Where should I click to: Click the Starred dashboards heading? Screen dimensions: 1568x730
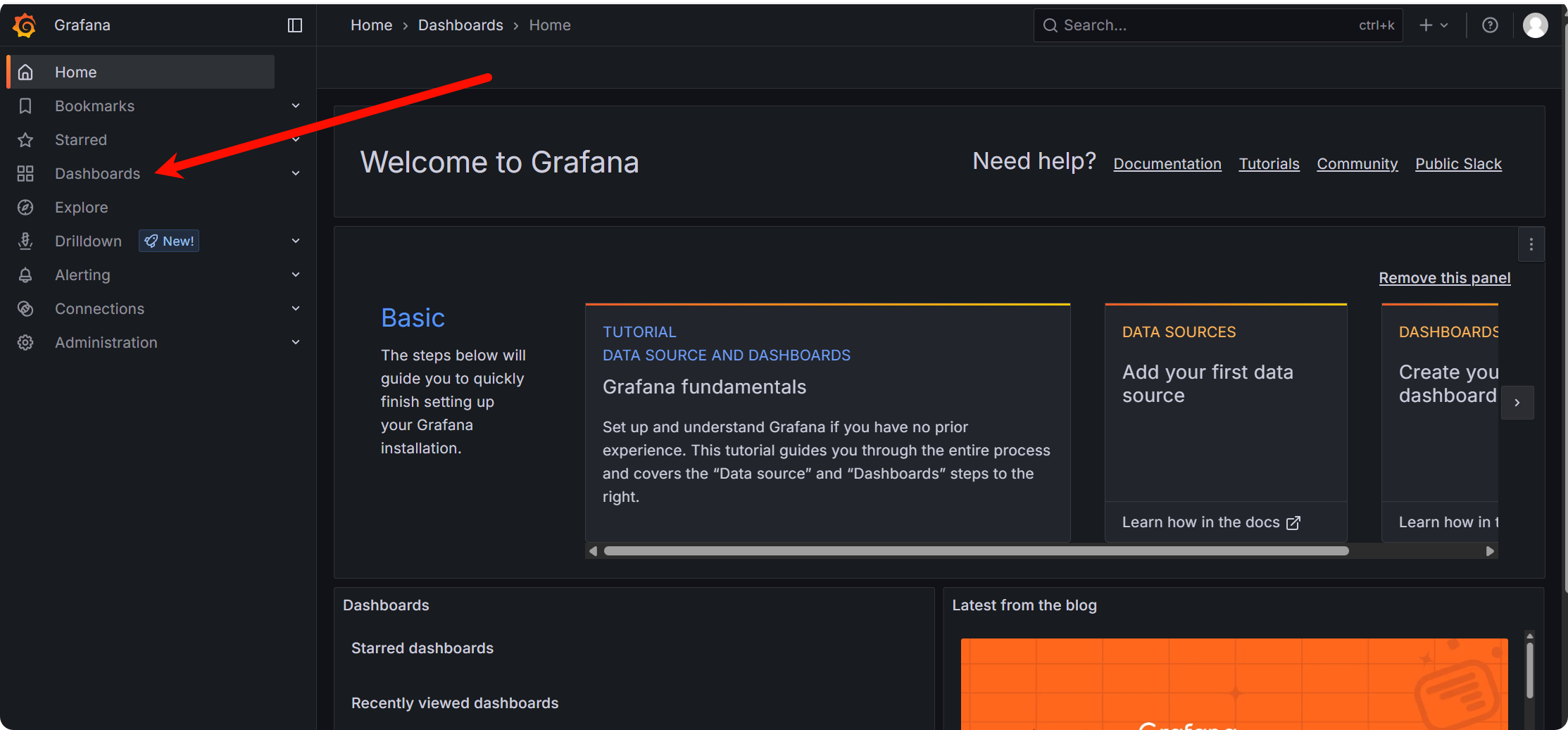(x=422, y=648)
